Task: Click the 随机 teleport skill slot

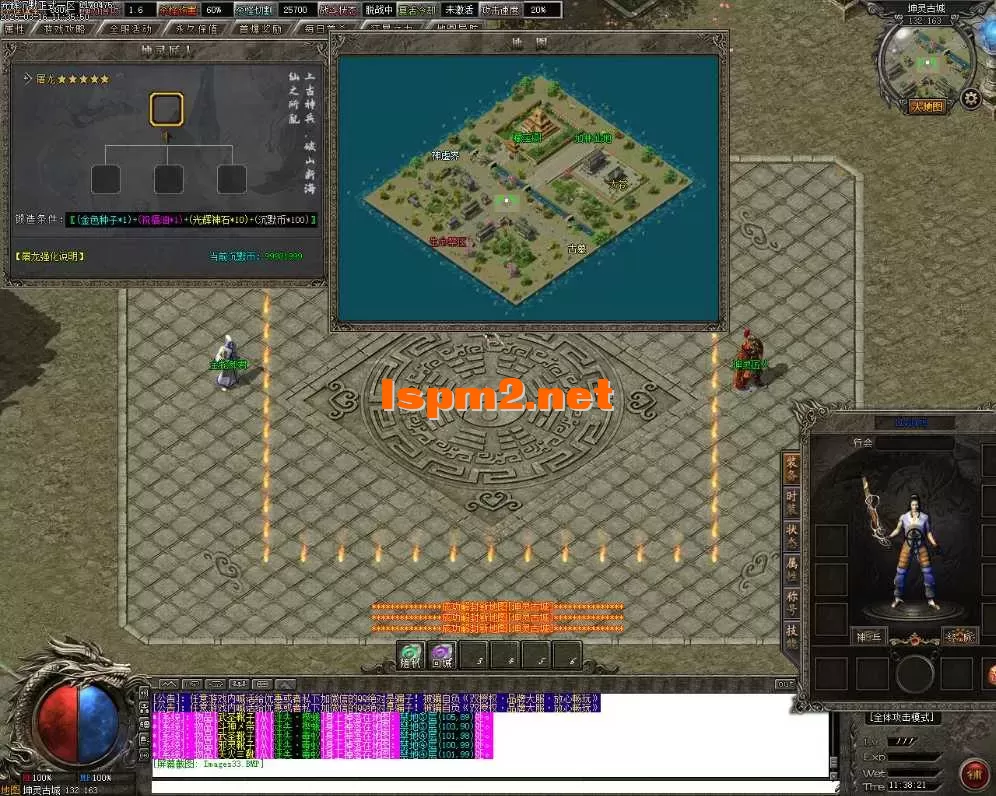Action: pyautogui.click(x=410, y=656)
